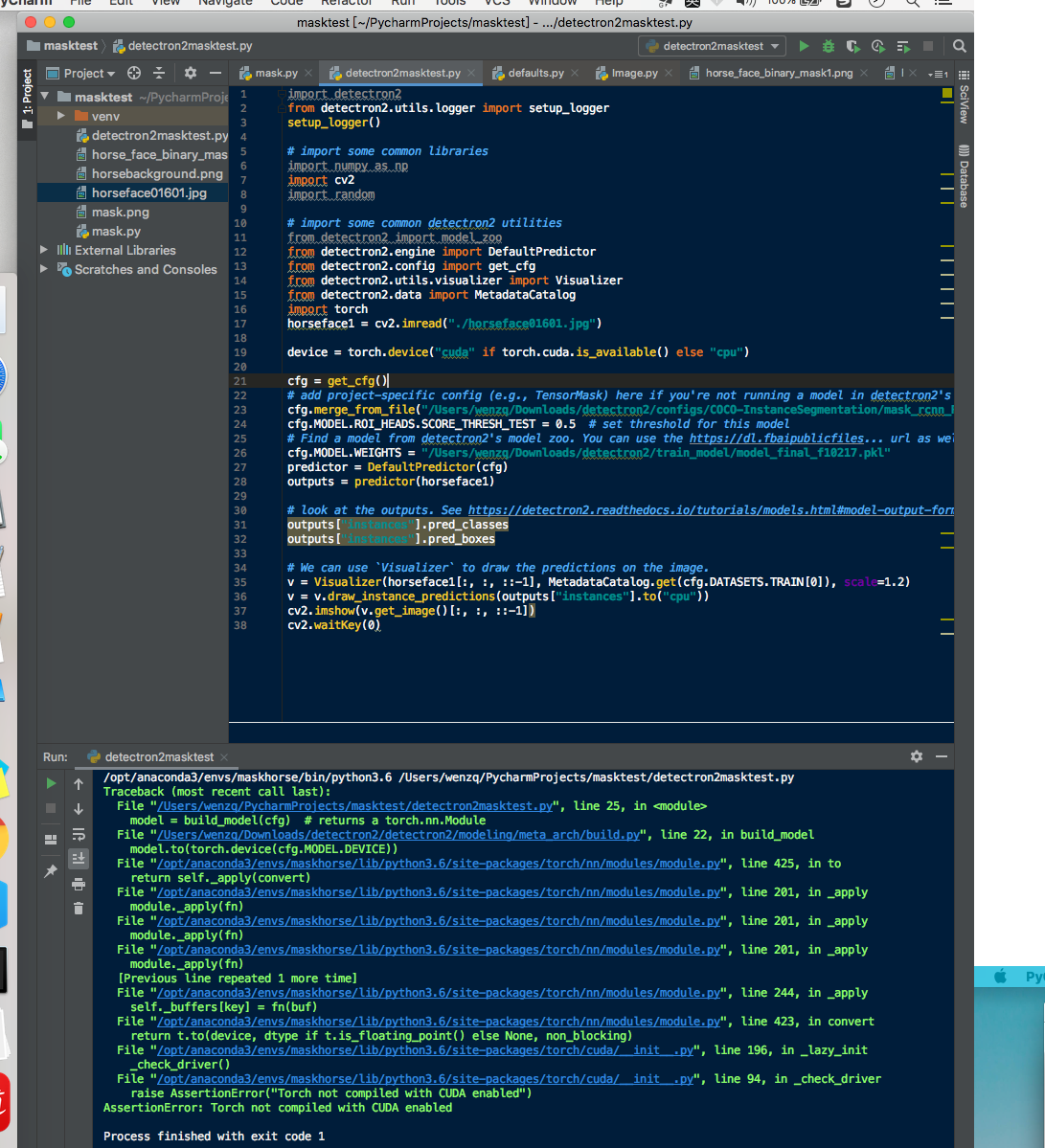Open concurrency diagram run icon in toolbar

point(903,46)
